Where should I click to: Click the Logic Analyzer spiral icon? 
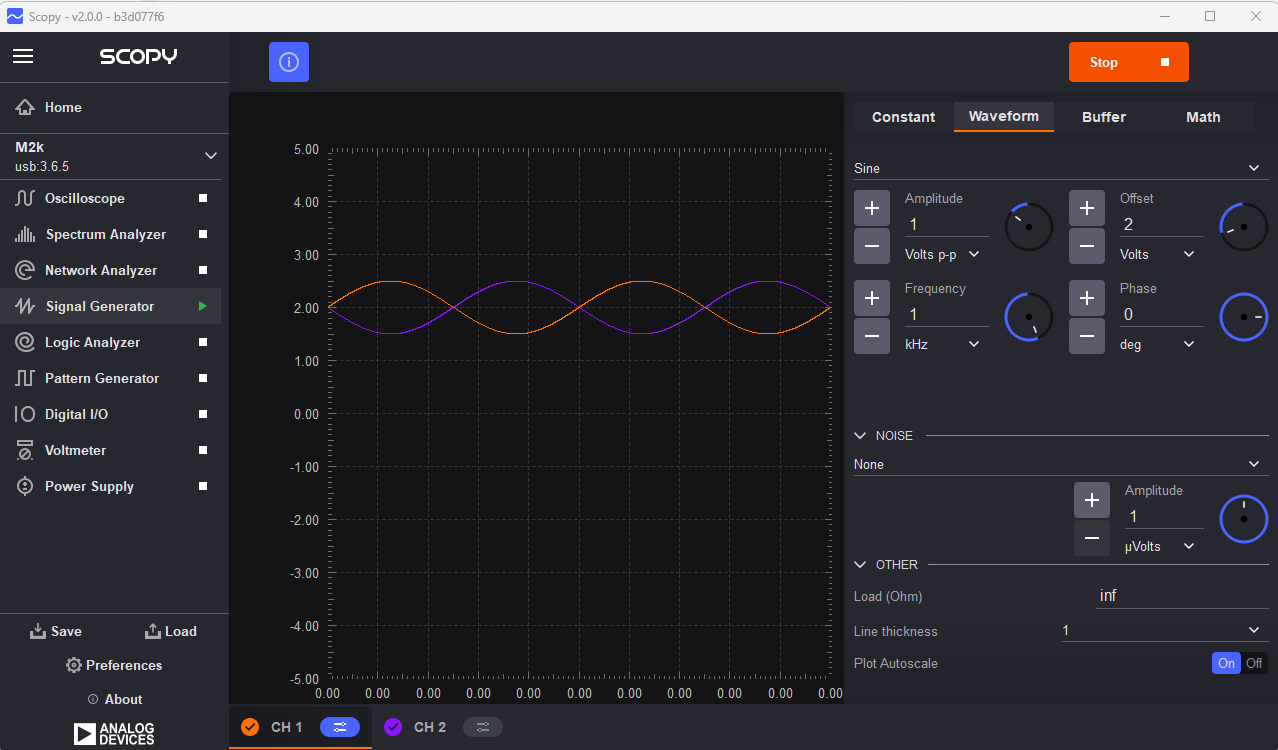[25, 342]
